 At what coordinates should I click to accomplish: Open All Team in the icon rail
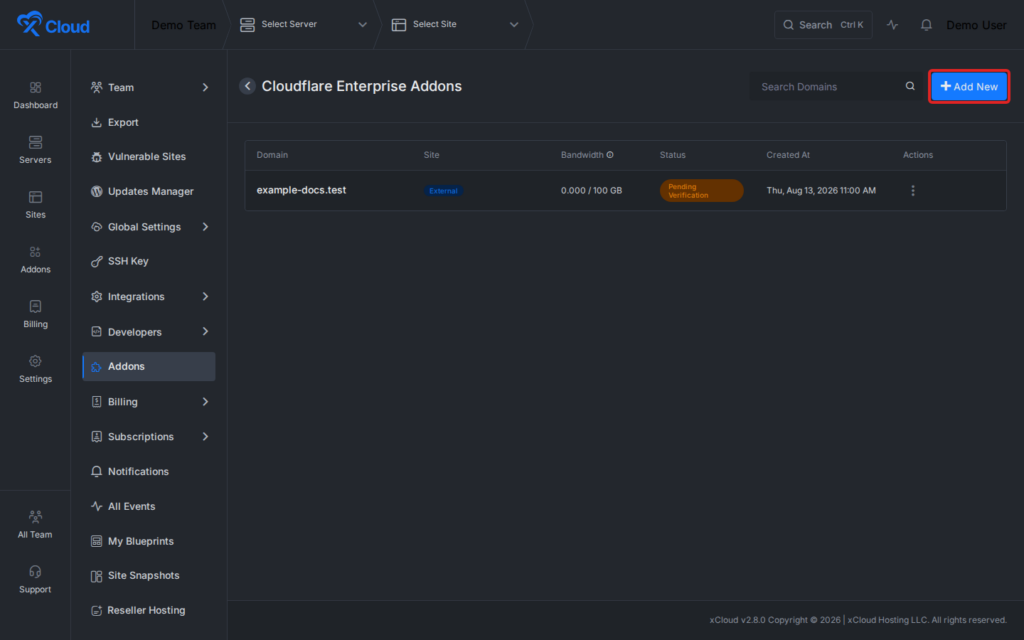(x=35, y=524)
